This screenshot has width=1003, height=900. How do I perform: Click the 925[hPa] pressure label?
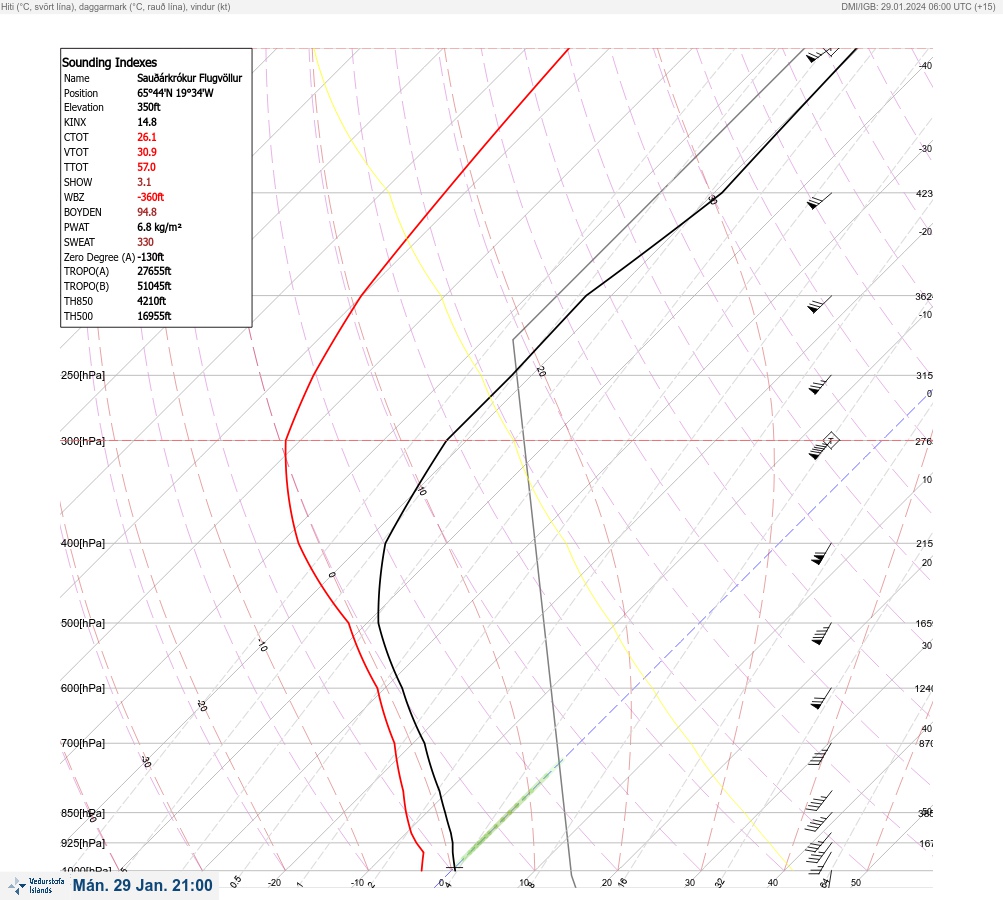coord(83,844)
